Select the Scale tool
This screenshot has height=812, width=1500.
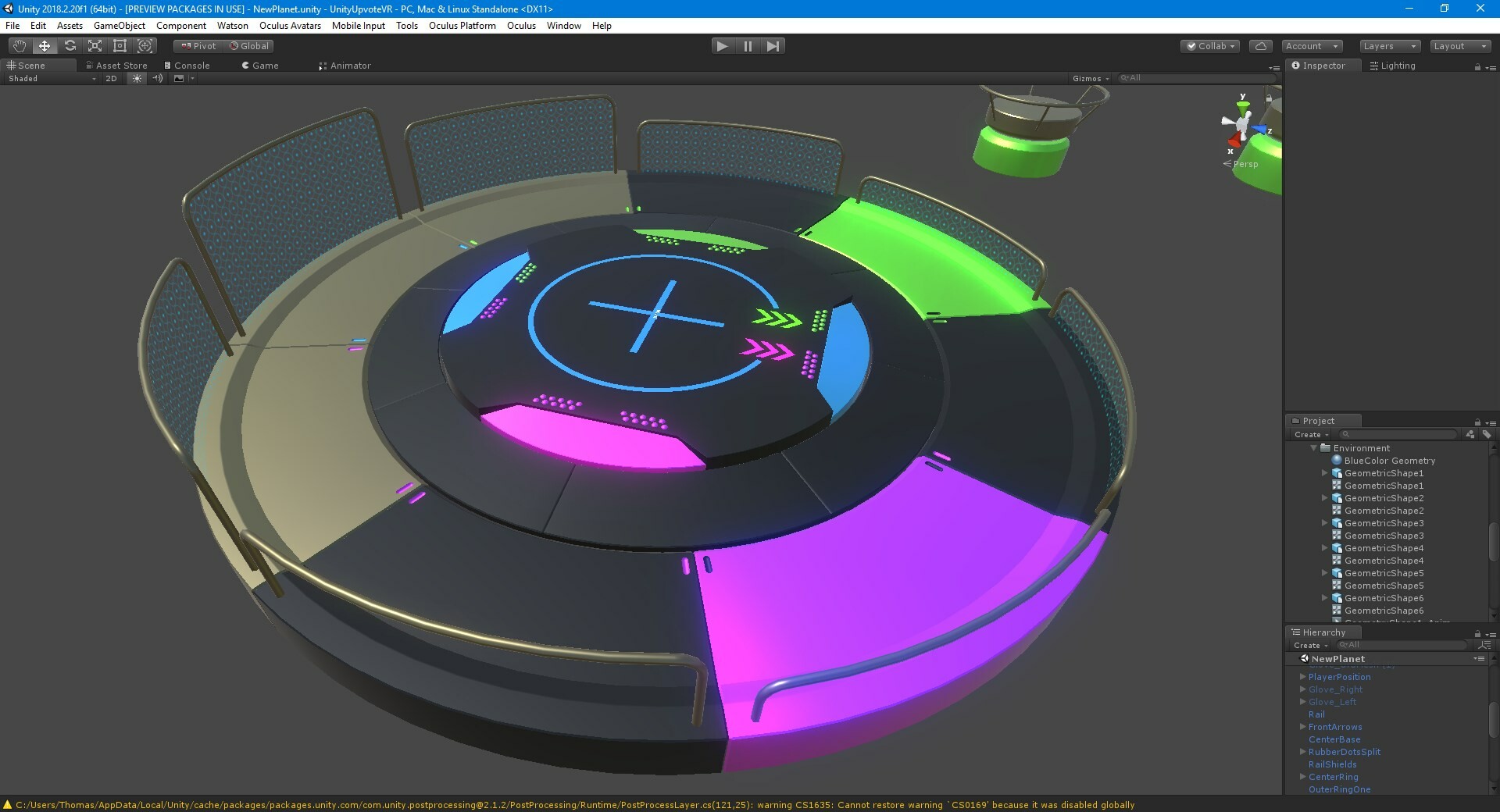point(95,46)
